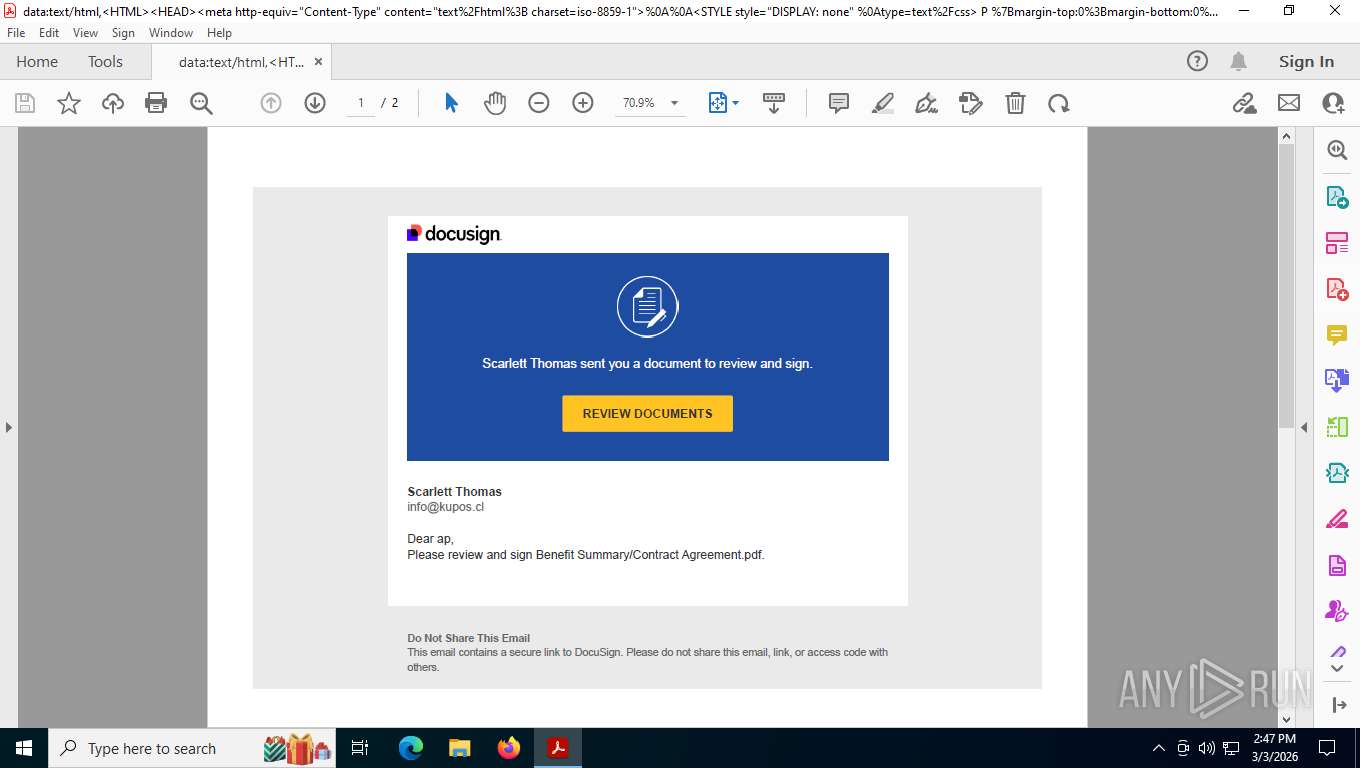Send file by email envelope icon
This screenshot has height=768, width=1360.
point(1289,103)
